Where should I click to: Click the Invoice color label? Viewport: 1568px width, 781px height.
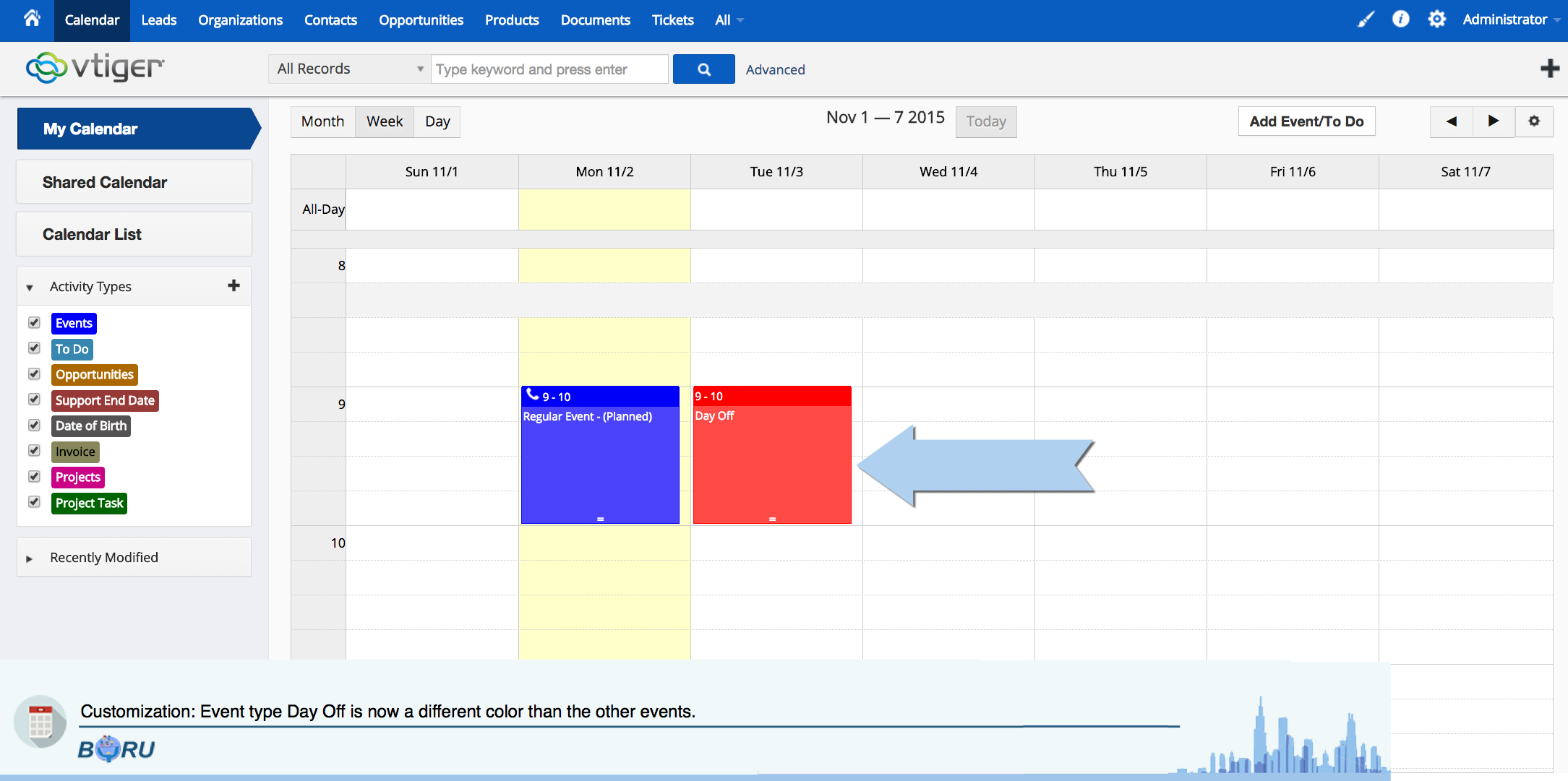pyautogui.click(x=75, y=452)
